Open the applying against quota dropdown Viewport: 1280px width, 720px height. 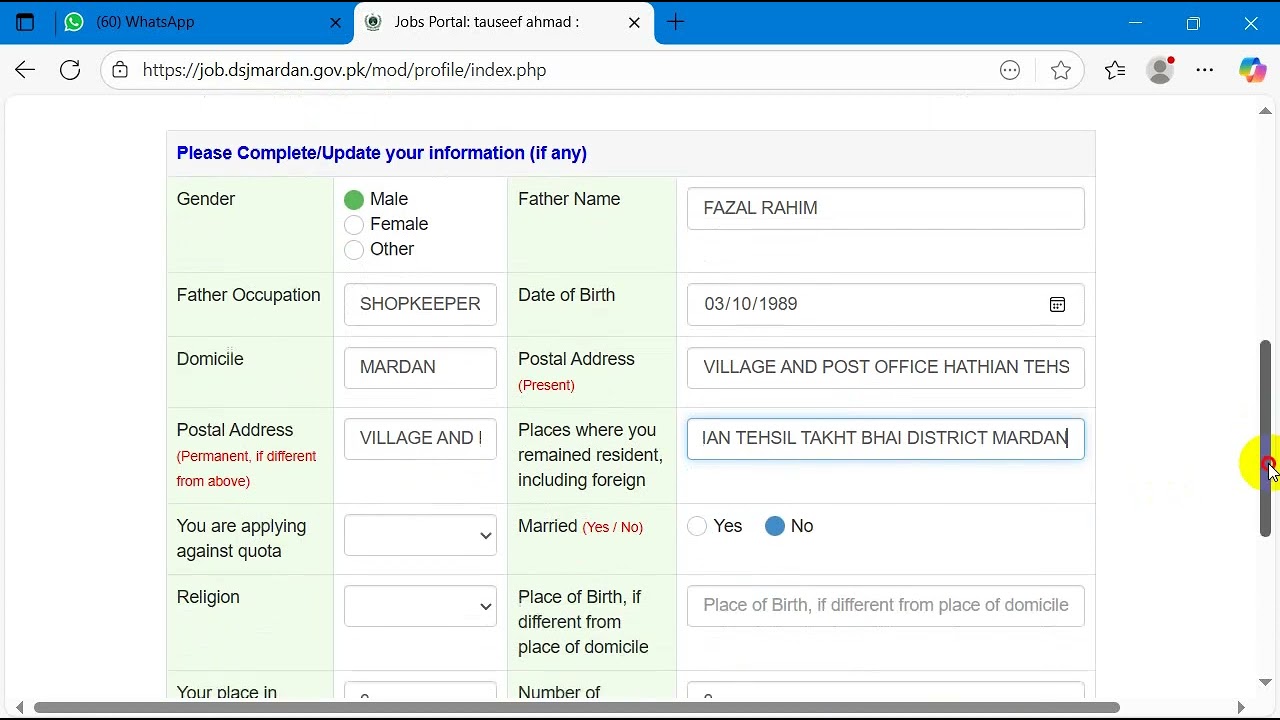[x=420, y=535]
